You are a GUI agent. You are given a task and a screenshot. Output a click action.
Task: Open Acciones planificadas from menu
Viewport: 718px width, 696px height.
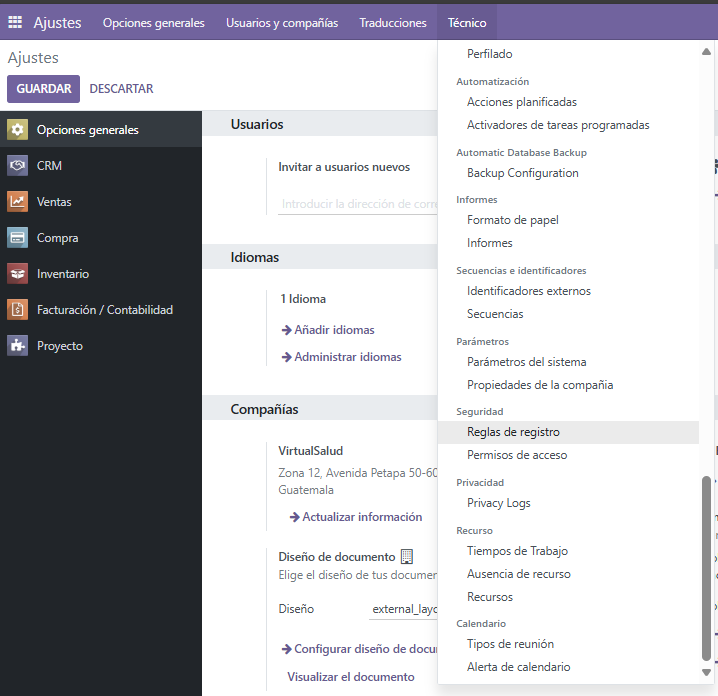[521, 102]
